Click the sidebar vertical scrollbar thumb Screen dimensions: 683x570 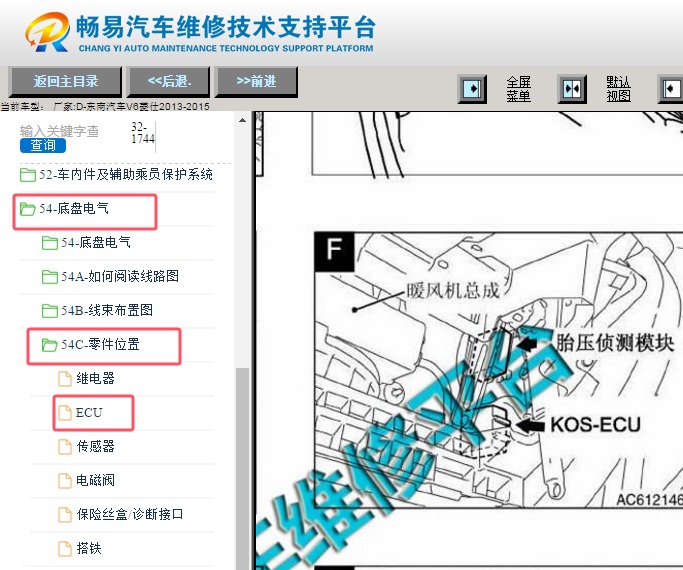pos(243,469)
